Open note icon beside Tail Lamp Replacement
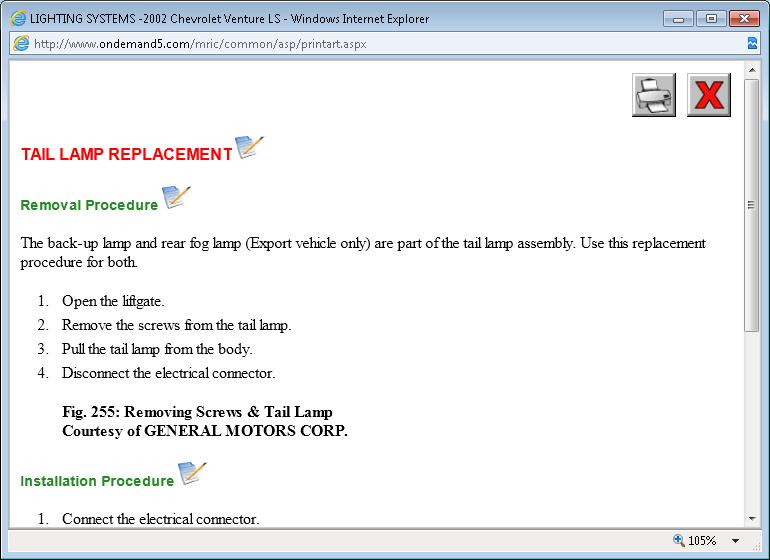 249,147
